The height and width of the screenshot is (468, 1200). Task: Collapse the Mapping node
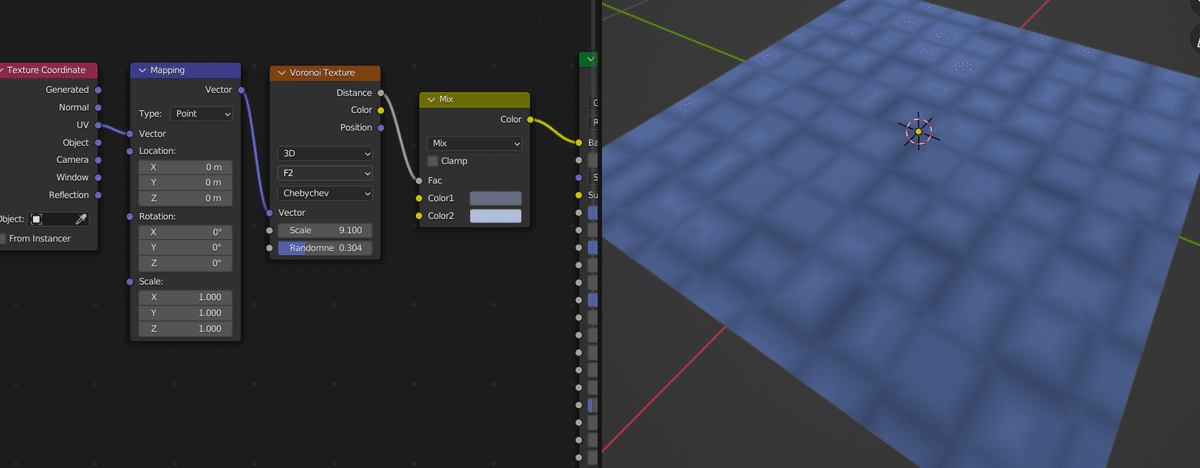click(142, 70)
